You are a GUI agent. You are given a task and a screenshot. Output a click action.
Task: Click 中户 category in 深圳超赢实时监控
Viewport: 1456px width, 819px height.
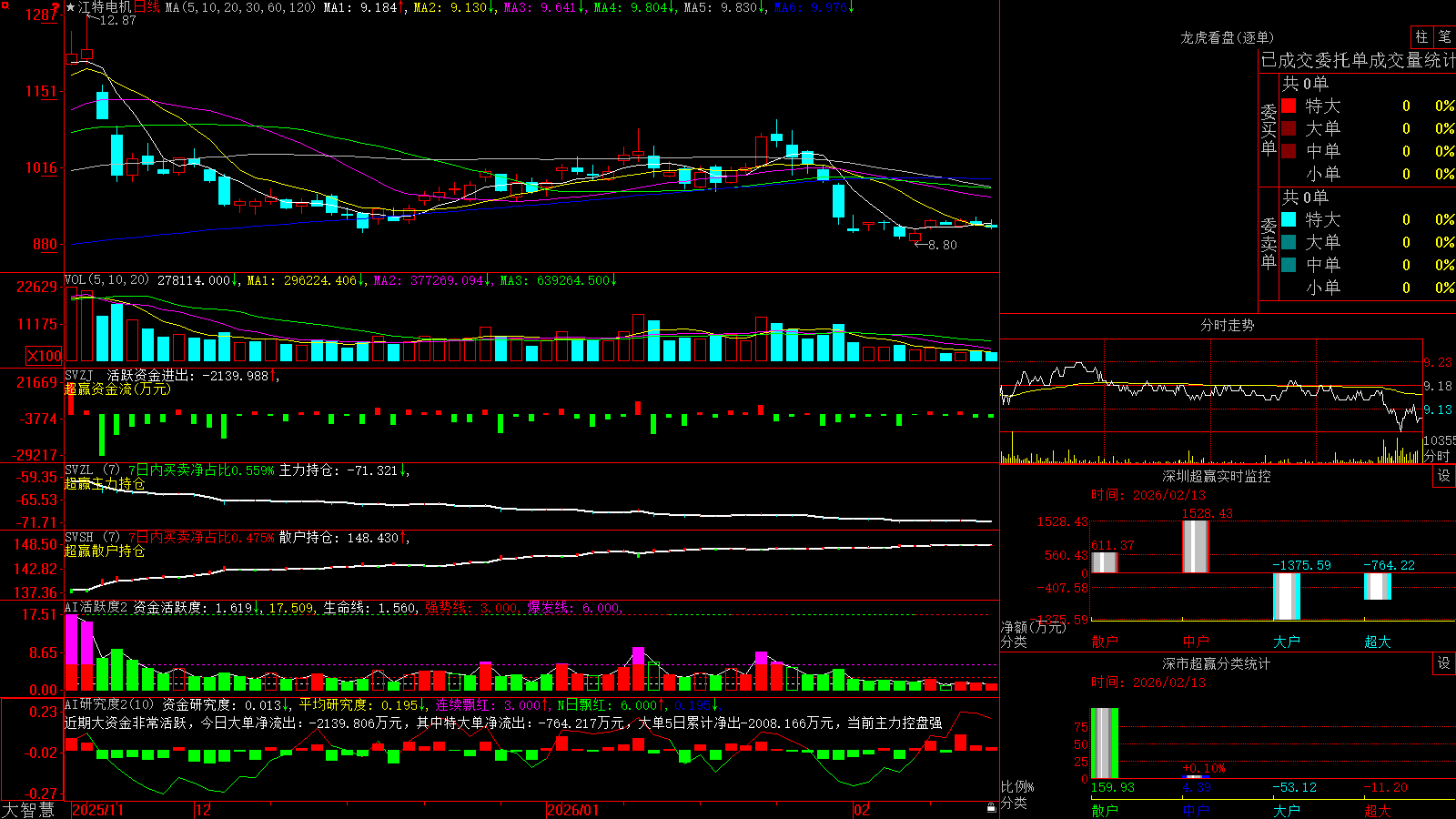click(1196, 642)
